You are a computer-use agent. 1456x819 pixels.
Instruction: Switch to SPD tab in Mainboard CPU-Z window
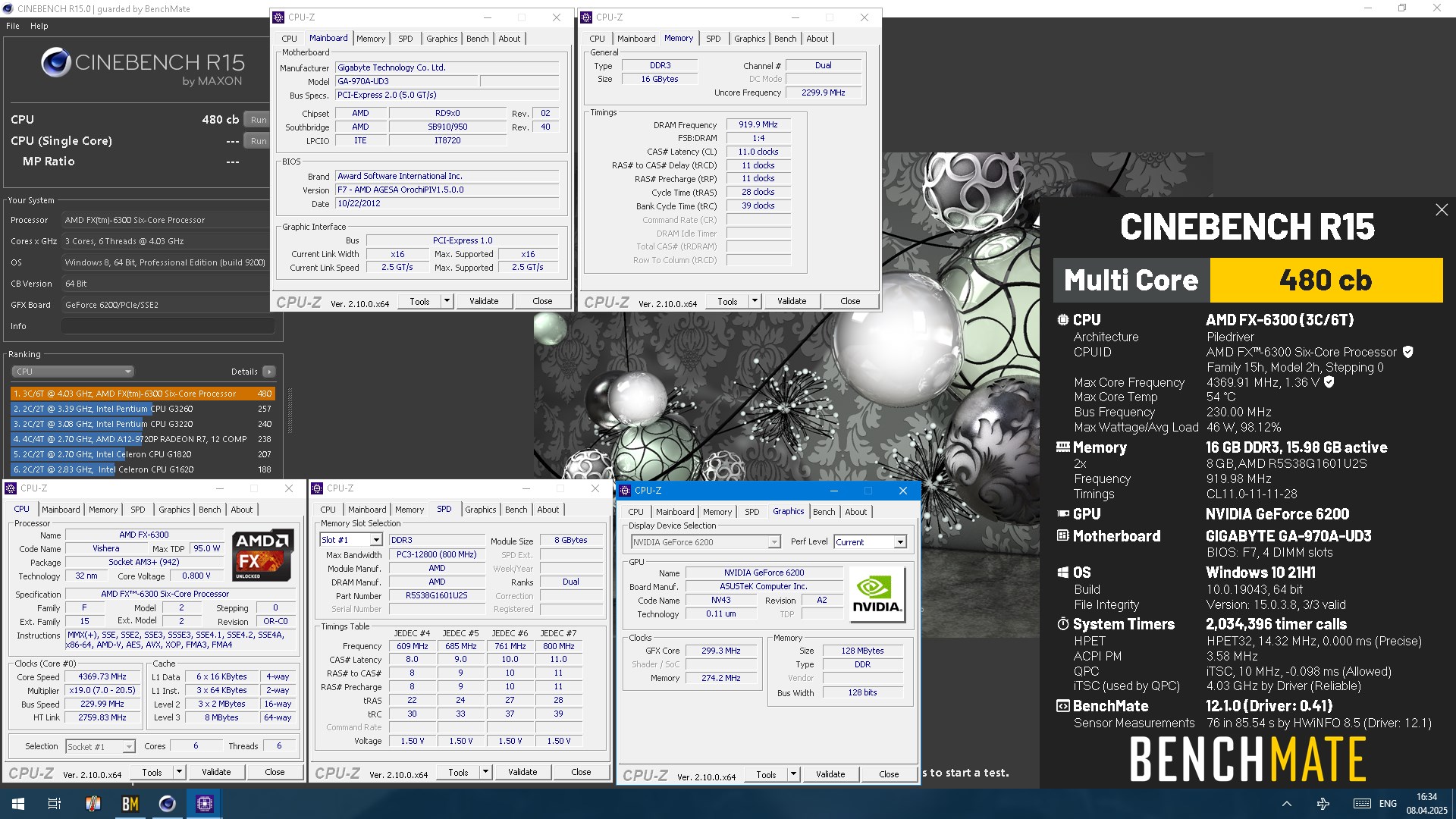406,39
